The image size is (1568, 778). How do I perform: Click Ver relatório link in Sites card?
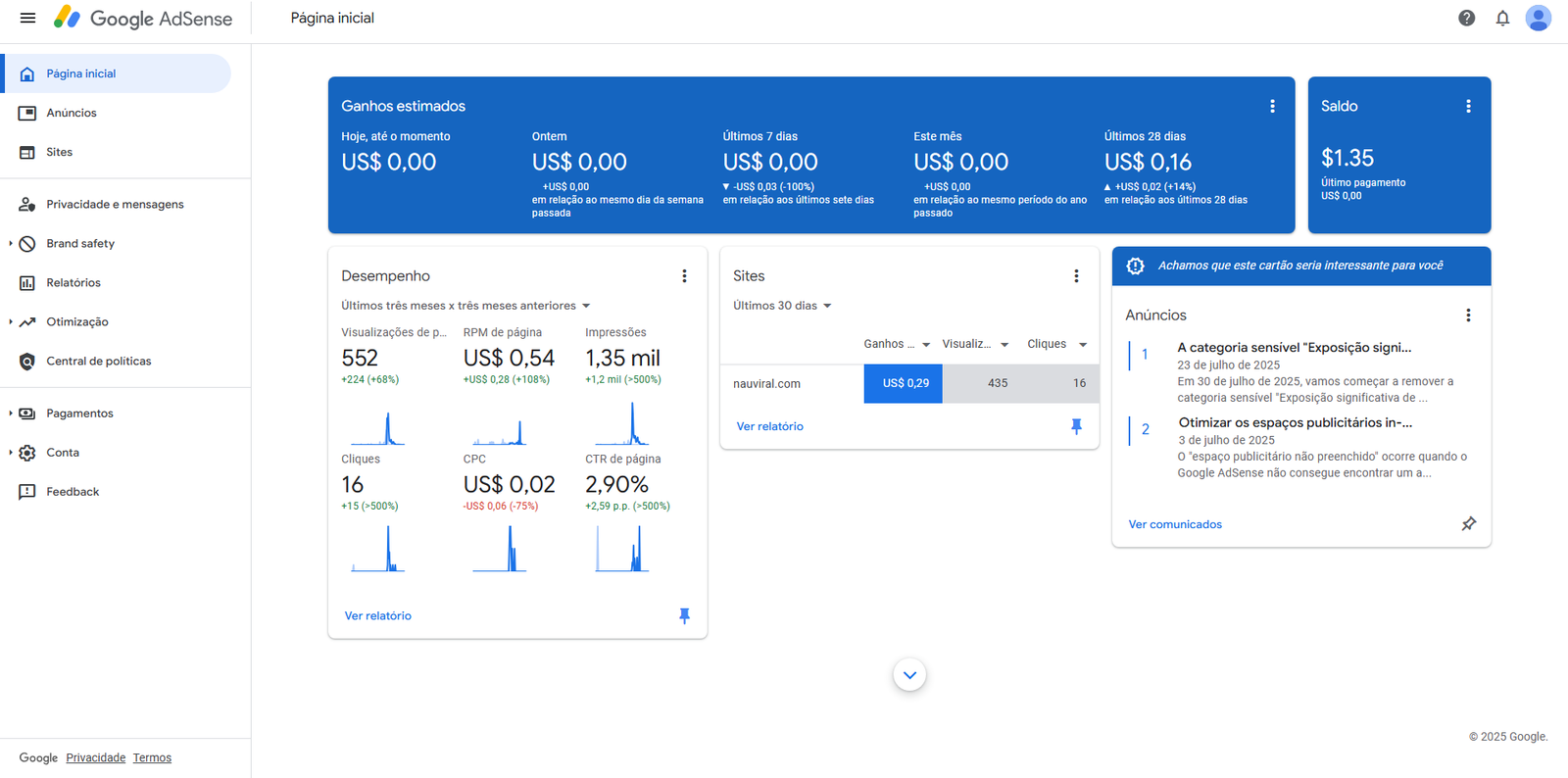769,426
